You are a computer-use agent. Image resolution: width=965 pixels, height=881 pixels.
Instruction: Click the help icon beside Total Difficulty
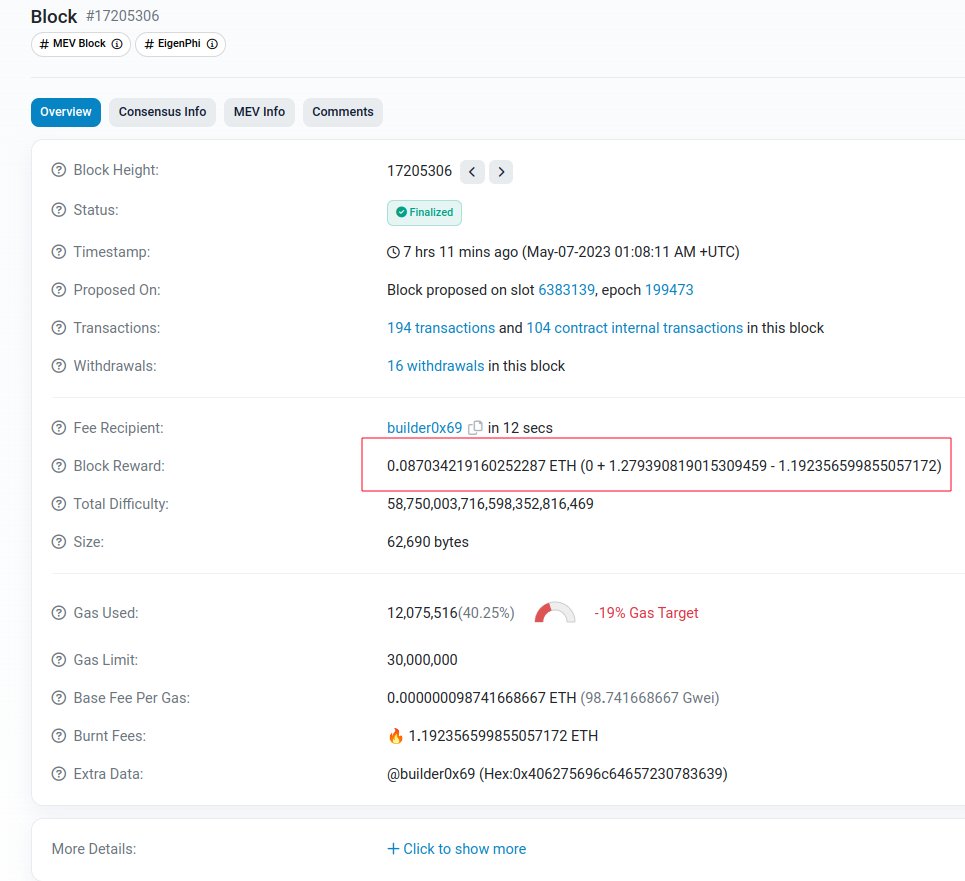58,504
